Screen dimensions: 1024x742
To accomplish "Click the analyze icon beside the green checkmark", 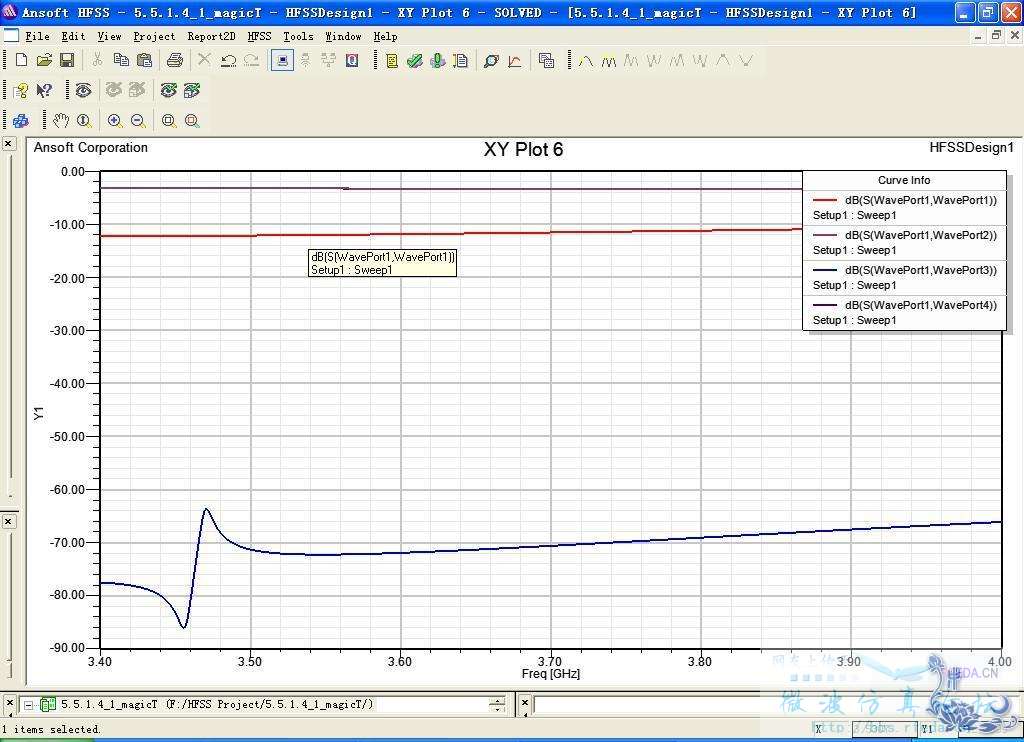I will tap(438, 61).
